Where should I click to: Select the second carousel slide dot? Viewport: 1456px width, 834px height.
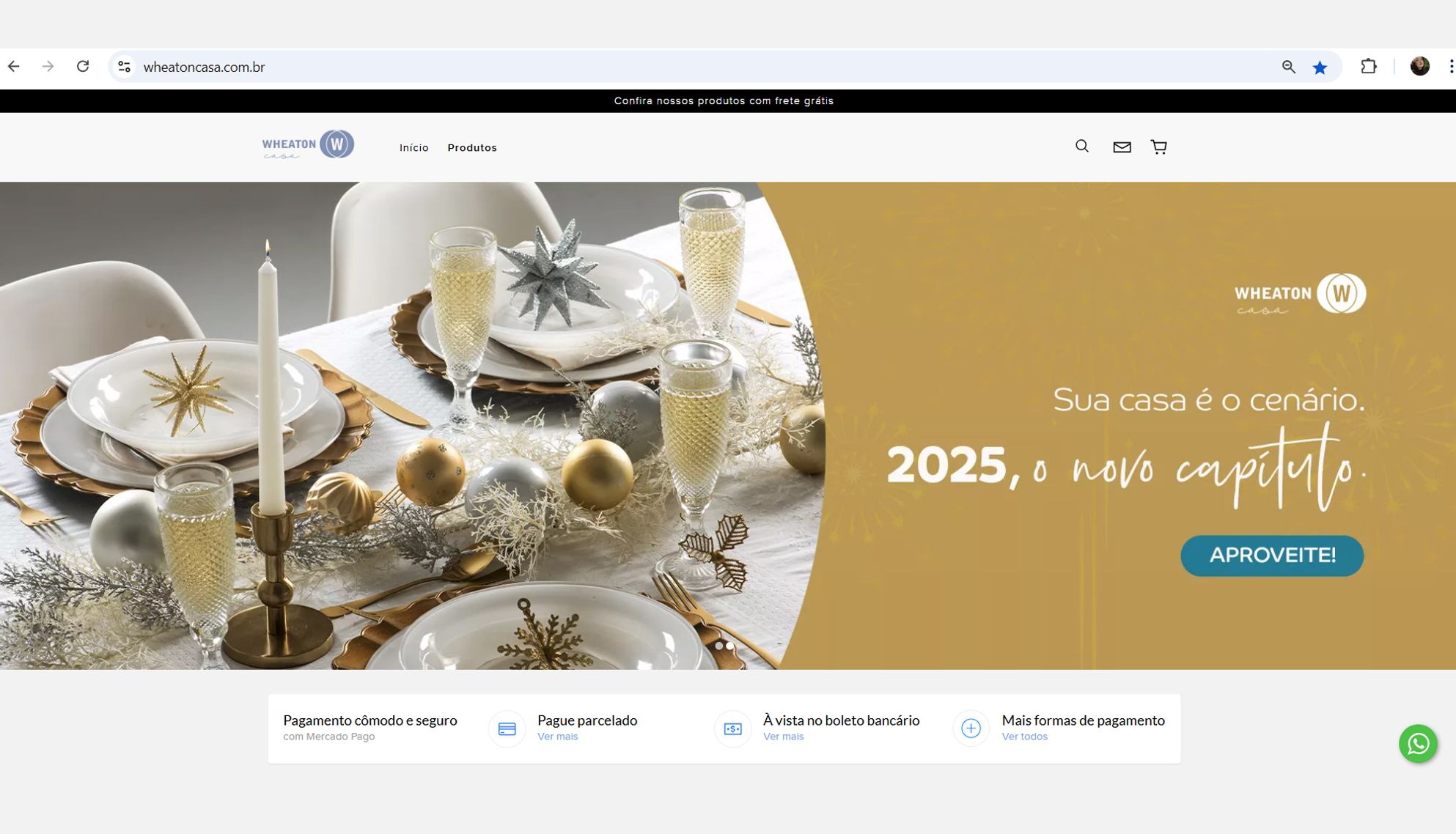pyautogui.click(x=730, y=646)
